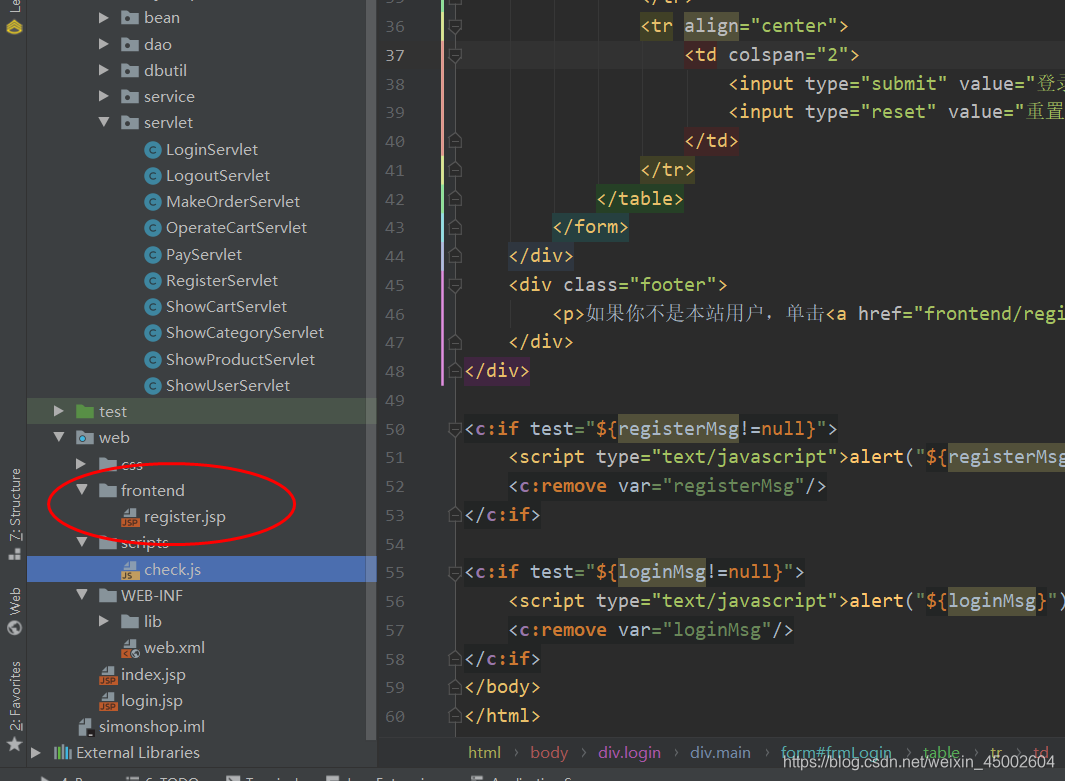
Task: Expand External Libraries node
Action: coord(36,752)
